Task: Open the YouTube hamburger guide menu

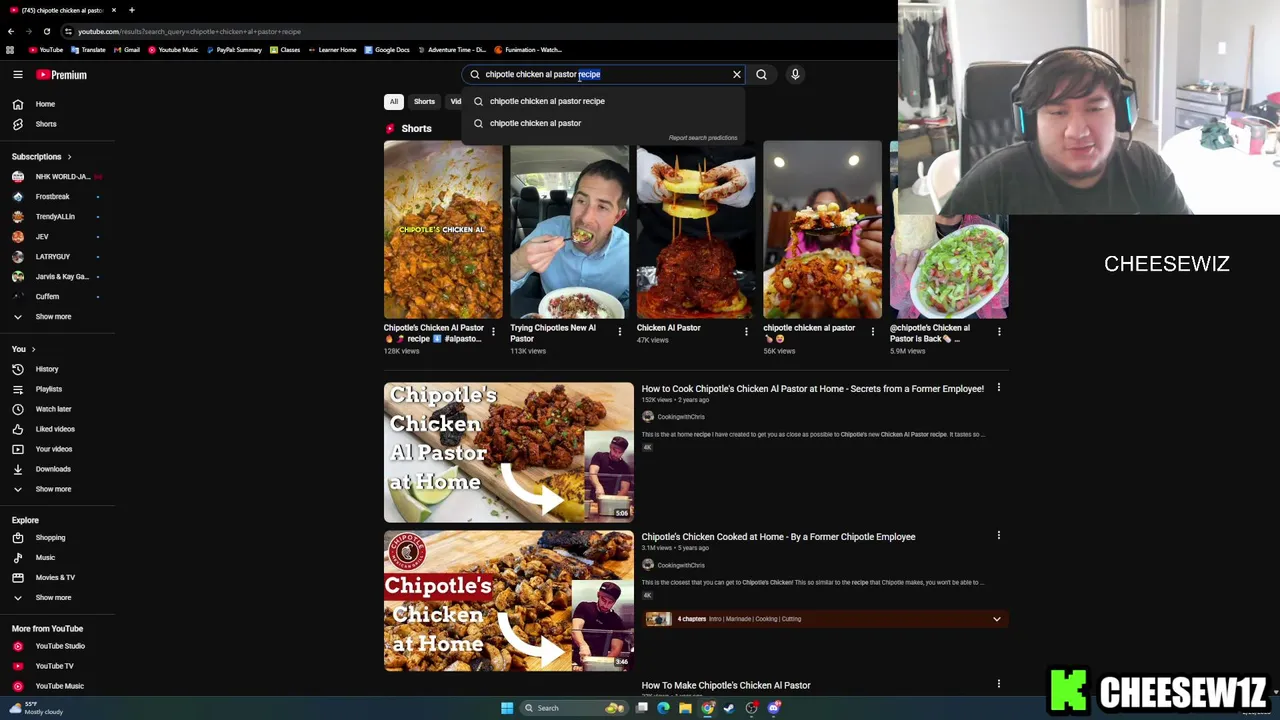Action: coord(18,75)
